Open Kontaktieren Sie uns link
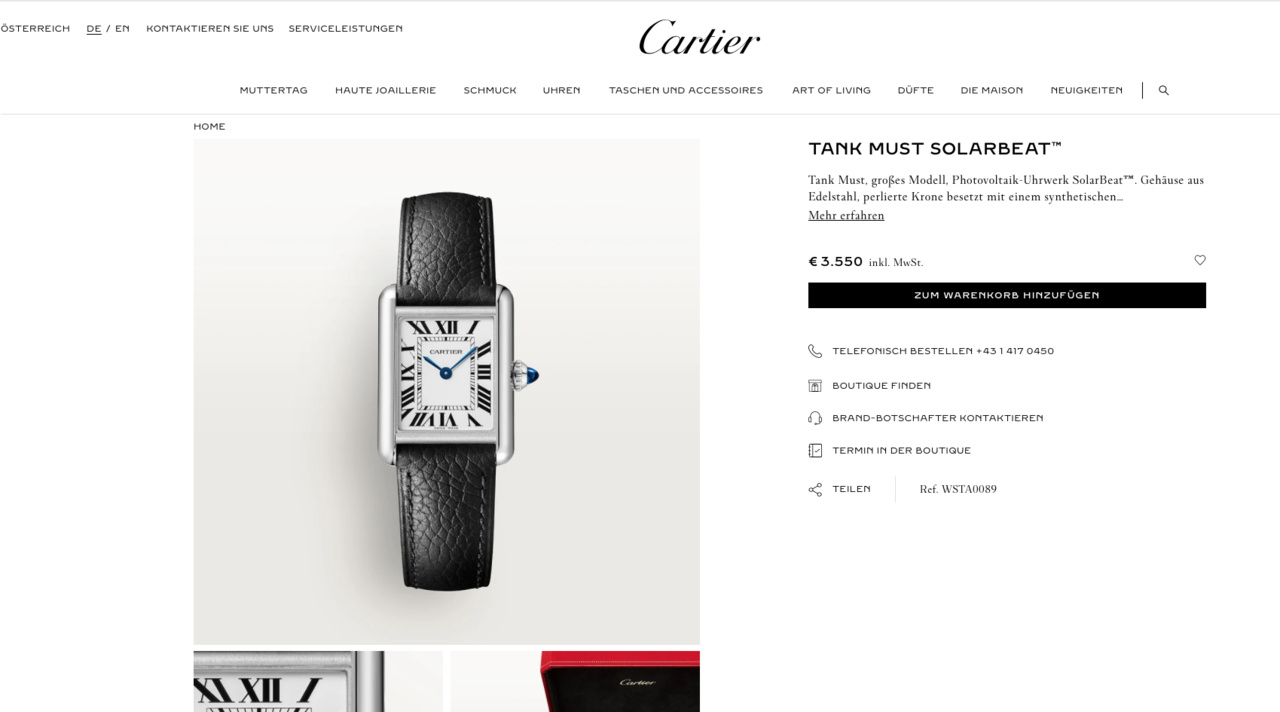 coord(210,29)
